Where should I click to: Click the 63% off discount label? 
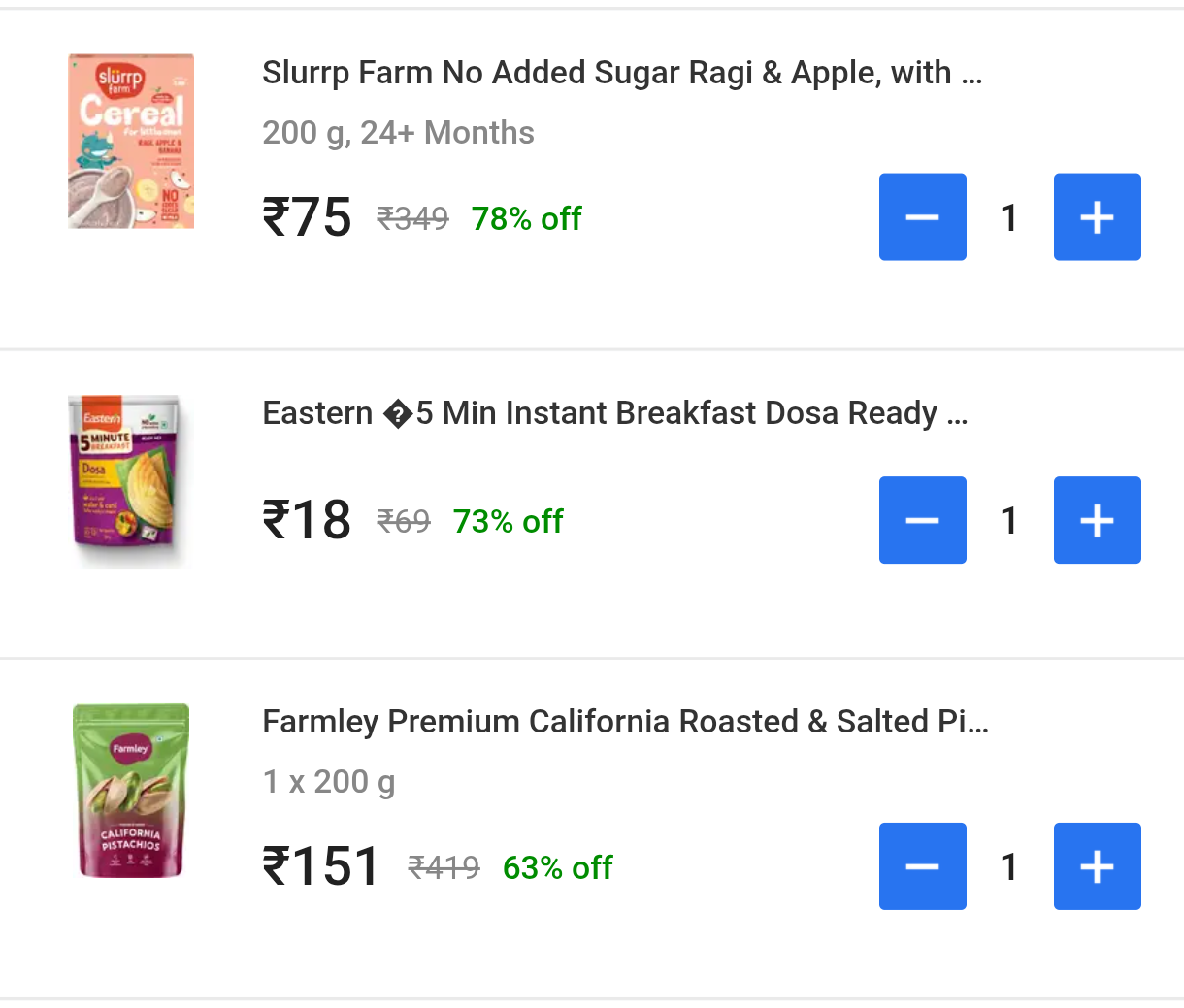(557, 867)
